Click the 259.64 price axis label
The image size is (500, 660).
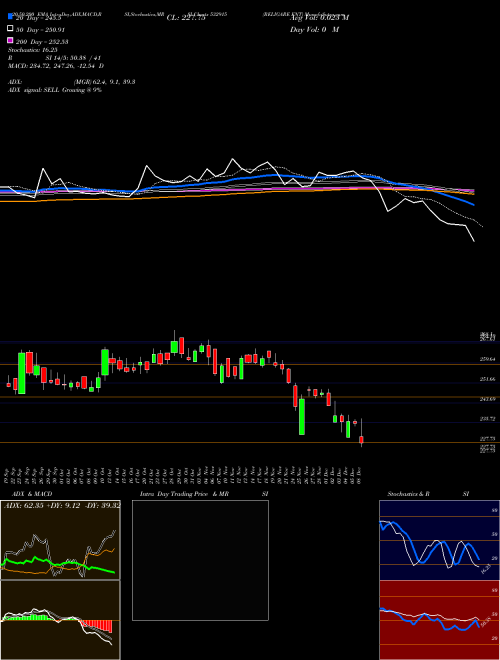[487, 359]
